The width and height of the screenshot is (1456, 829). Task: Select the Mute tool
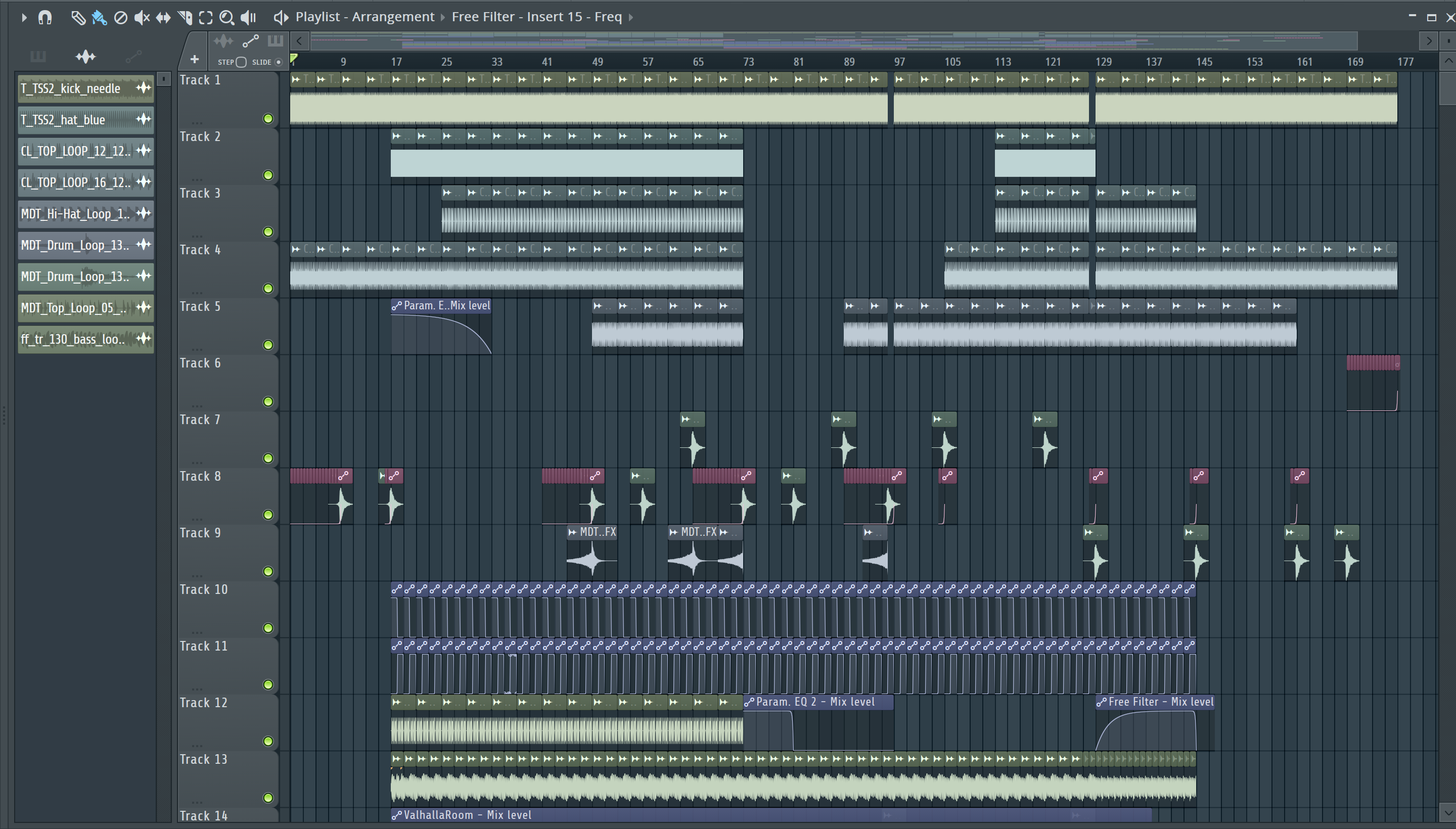142,18
